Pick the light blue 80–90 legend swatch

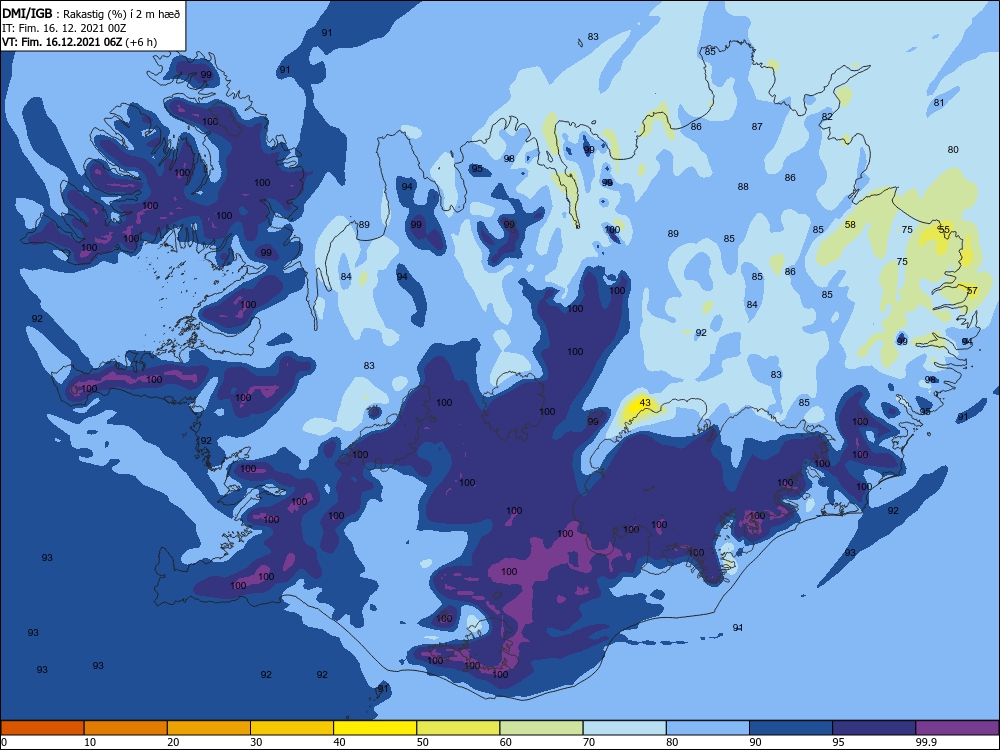pos(708,728)
